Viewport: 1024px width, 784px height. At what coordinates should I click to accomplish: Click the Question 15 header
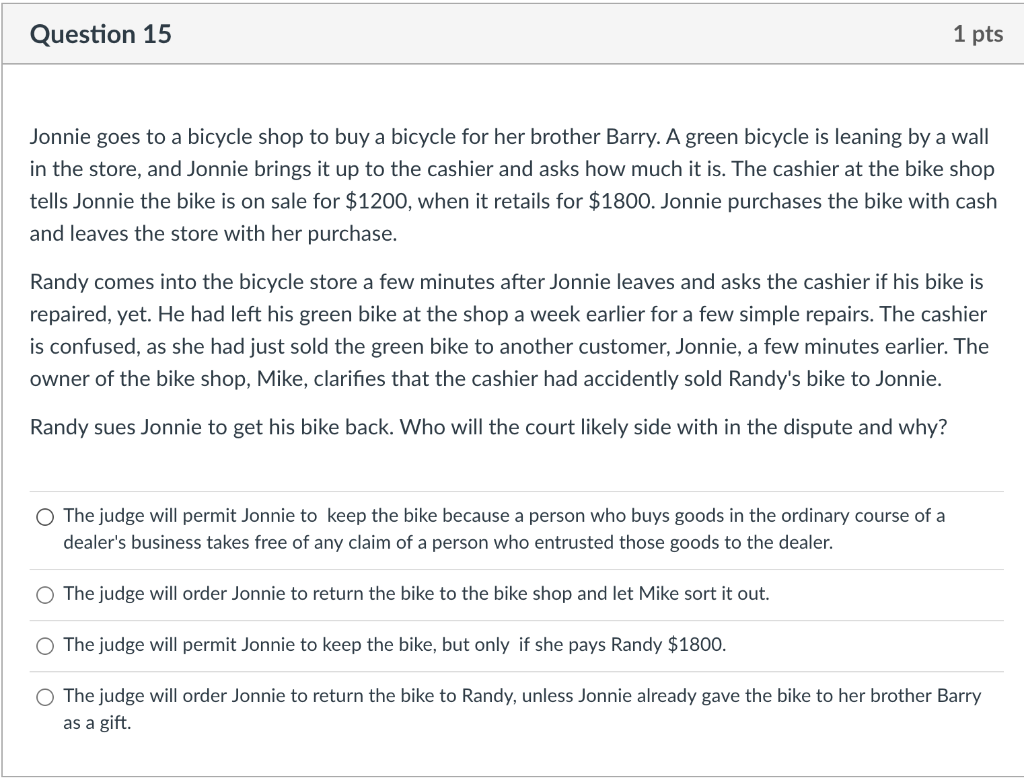[x=101, y=33]
